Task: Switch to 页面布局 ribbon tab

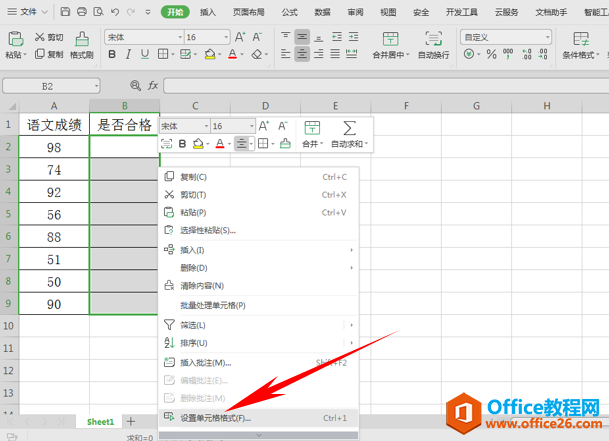Action: (x=249, y=12)
